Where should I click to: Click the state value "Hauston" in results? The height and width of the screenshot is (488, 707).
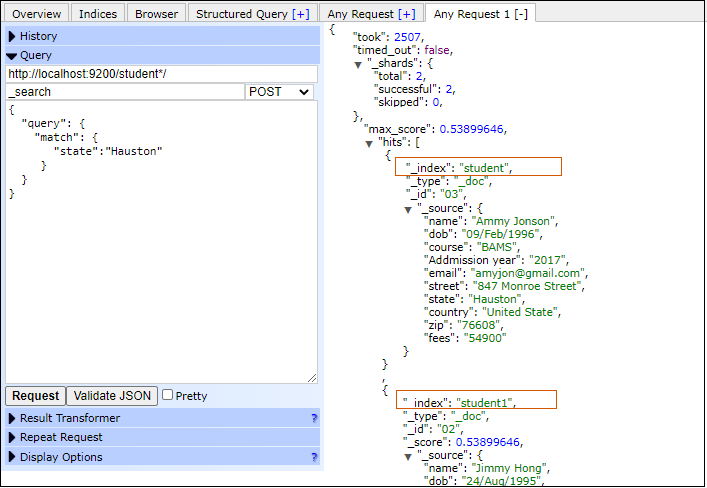coord(495,299)
